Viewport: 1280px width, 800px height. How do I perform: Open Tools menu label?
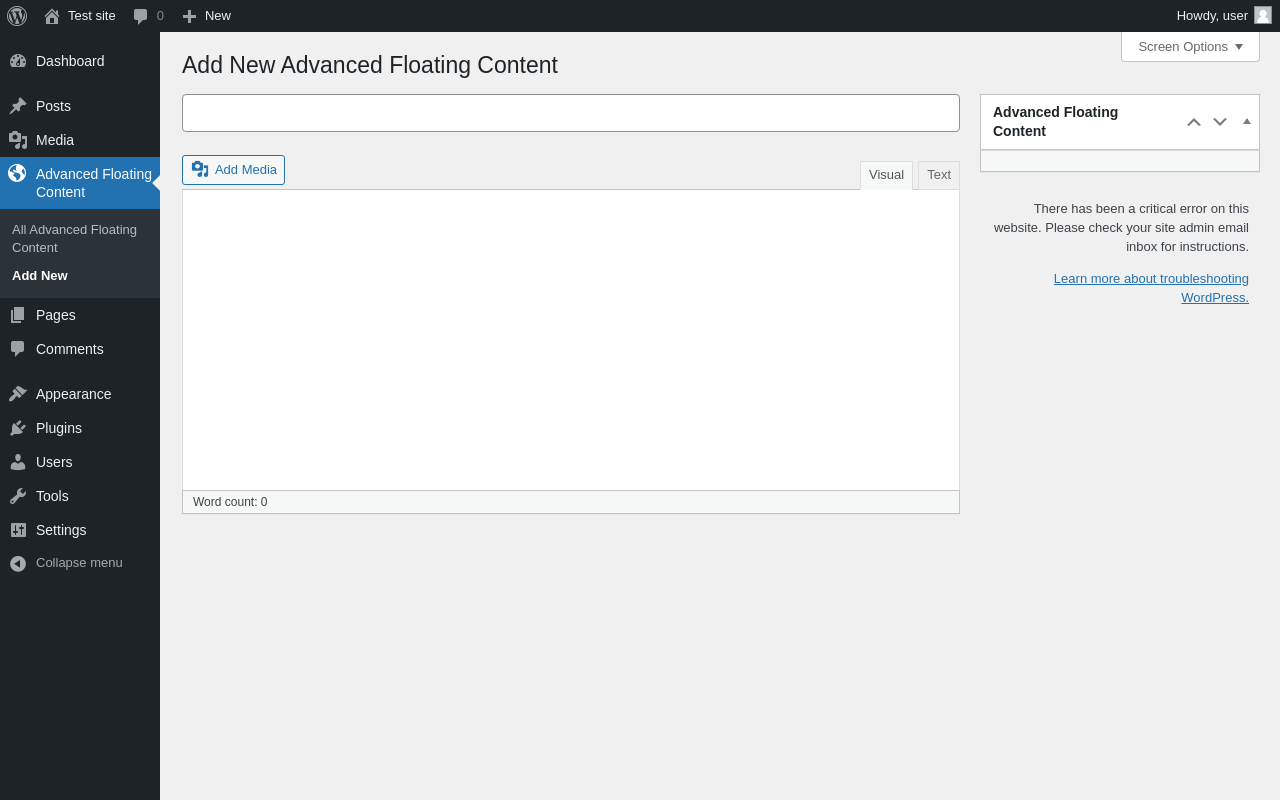(x=52, y=496)
